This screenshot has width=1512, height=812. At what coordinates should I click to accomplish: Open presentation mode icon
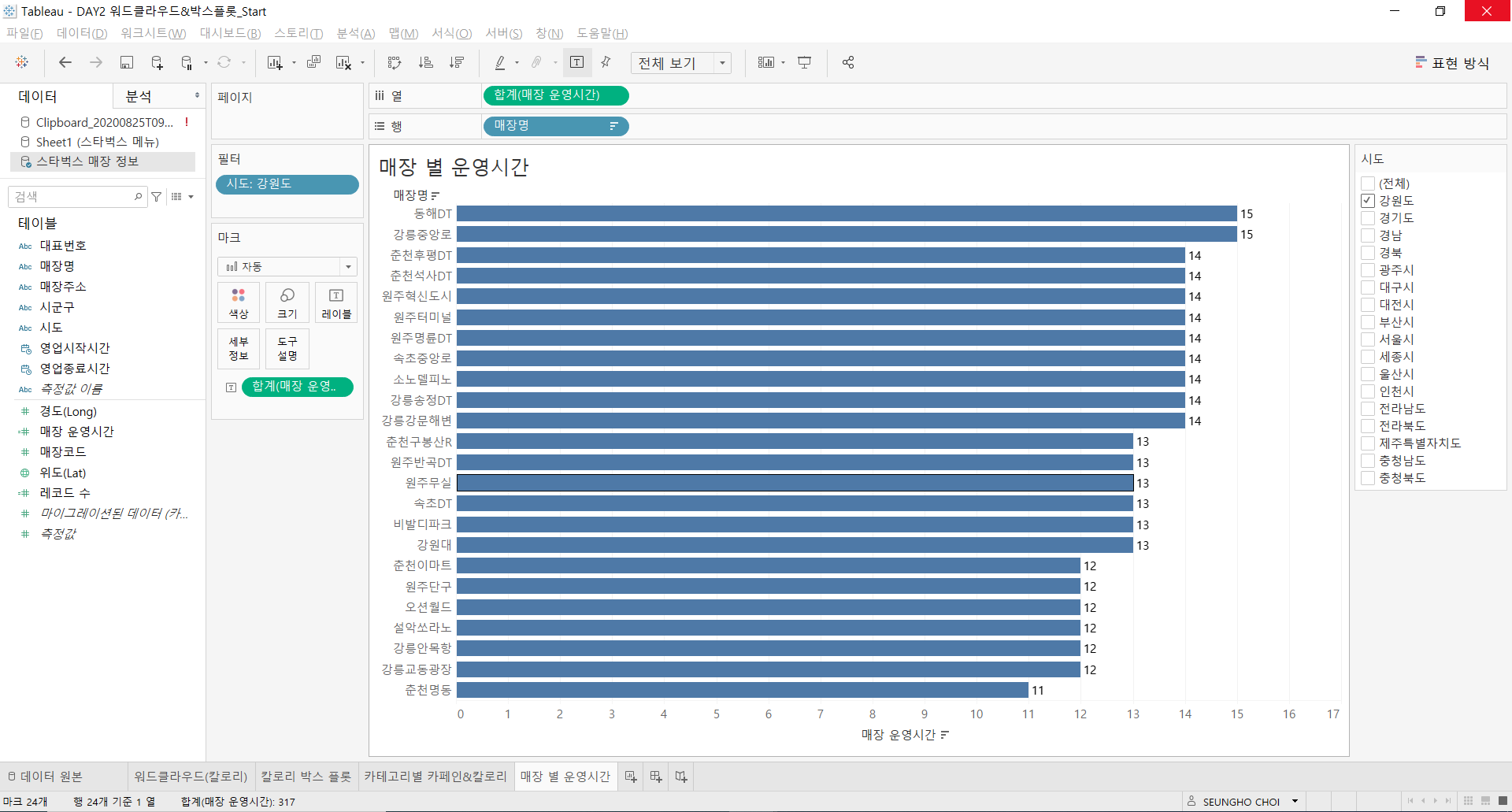click(x=805, y=62)
